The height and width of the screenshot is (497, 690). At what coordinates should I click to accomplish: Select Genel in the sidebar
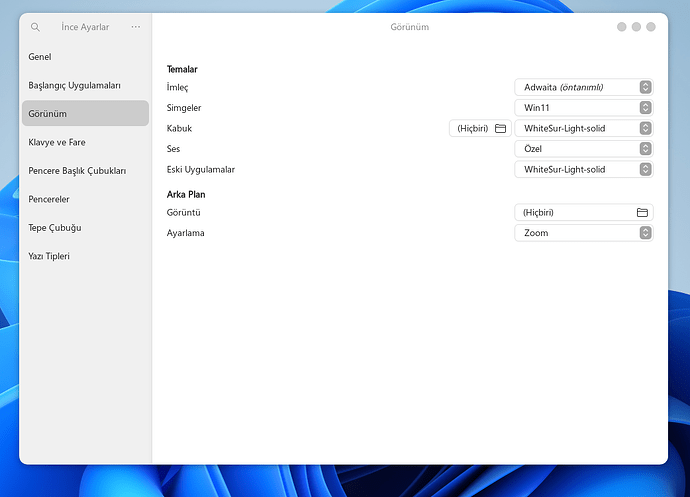(x=85, y=57)
